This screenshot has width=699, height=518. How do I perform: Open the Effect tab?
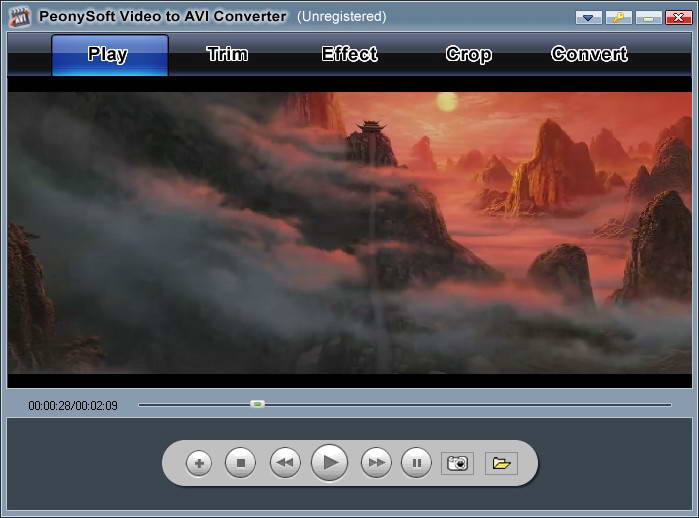click(x=350, y=54)
